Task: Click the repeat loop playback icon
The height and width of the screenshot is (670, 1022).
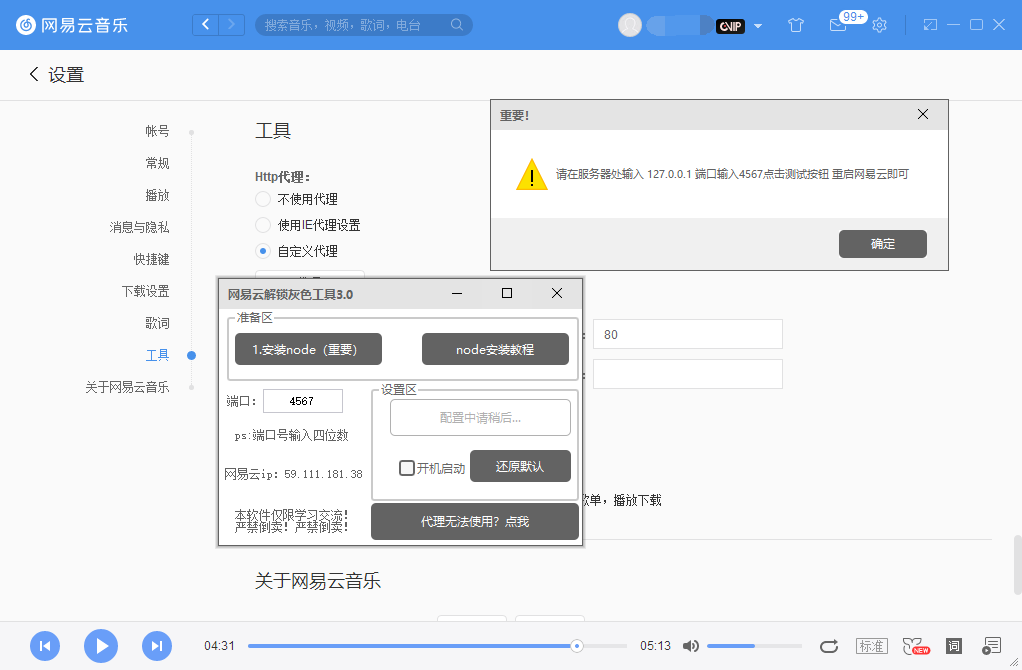Action: click(829, 646)
